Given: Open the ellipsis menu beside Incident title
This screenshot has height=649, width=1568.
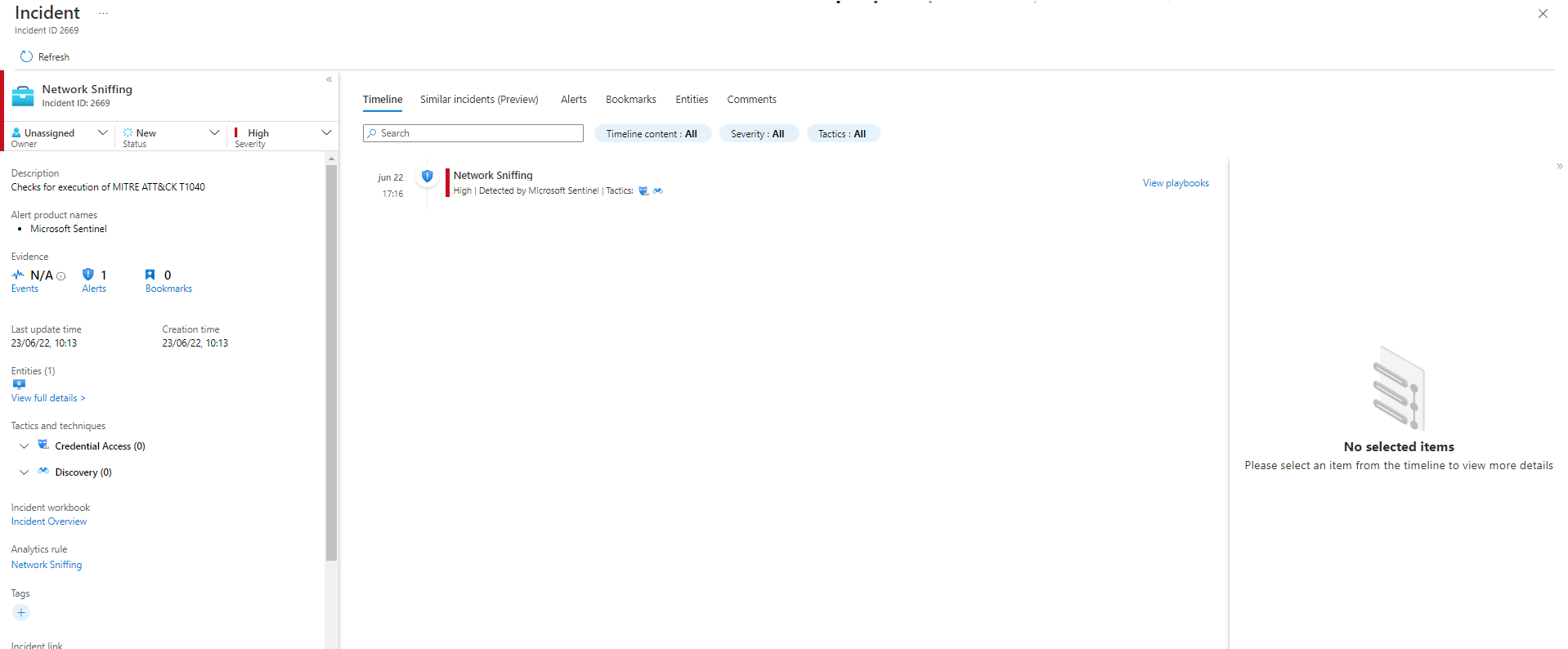Looking at the screenshot, I should click(103, 14).
